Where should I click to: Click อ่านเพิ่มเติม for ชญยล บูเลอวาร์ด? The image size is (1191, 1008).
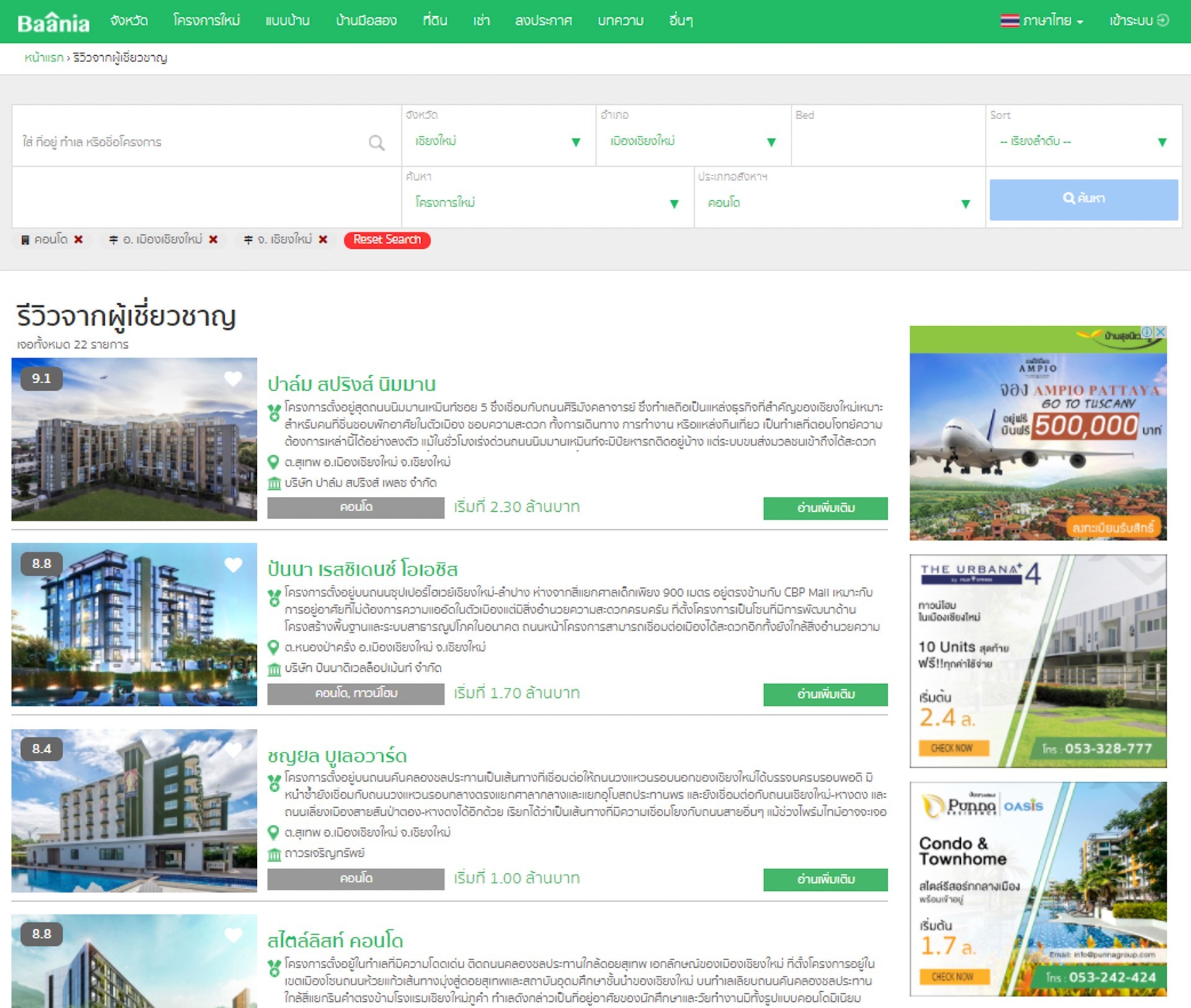[826, 880]
